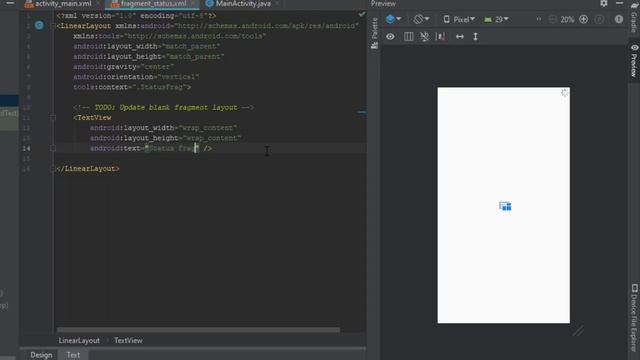Click the related file gutter icon
Image resolution: width=640 pixels, height=360 pixels.
(x=39, y=25)
